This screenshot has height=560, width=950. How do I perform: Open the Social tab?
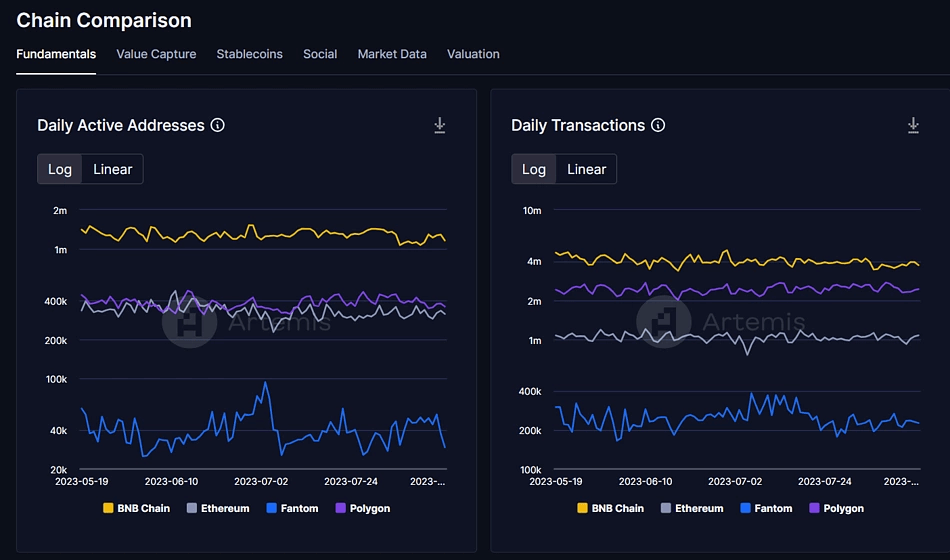(x=320, y=54)
